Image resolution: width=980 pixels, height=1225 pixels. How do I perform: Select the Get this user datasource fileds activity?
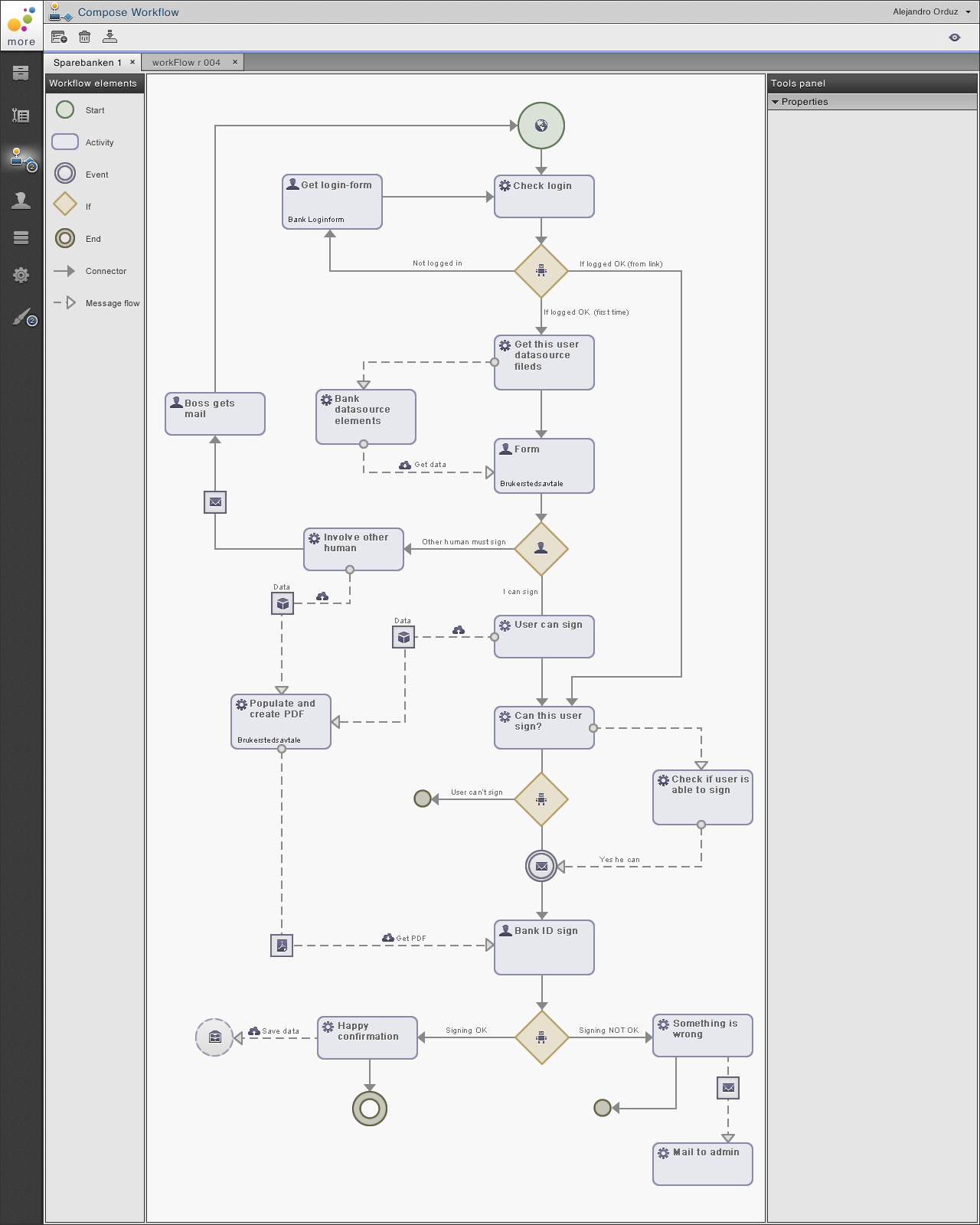click(x=544, y=363)
